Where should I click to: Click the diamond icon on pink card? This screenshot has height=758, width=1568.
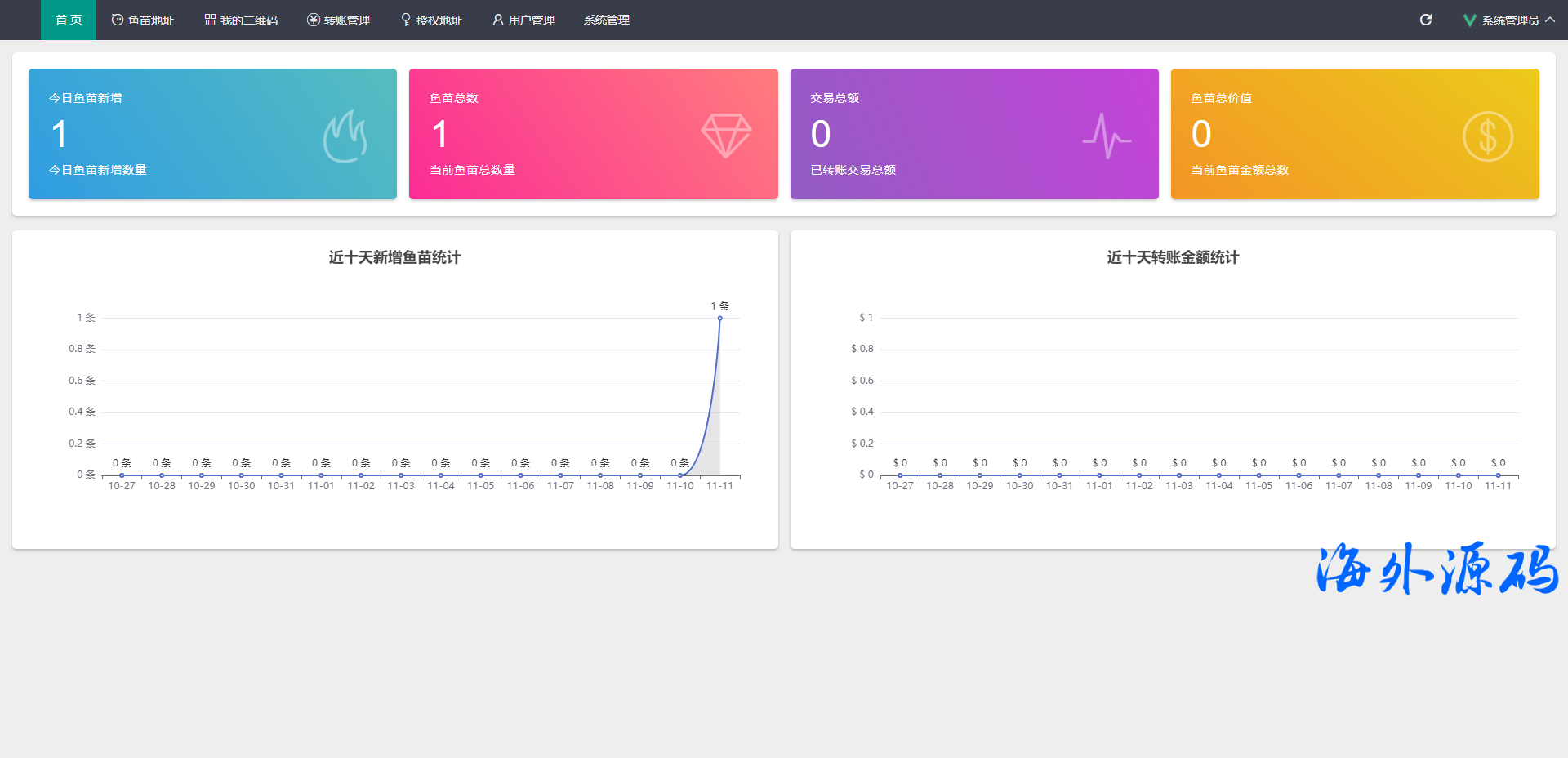[726, 136]
